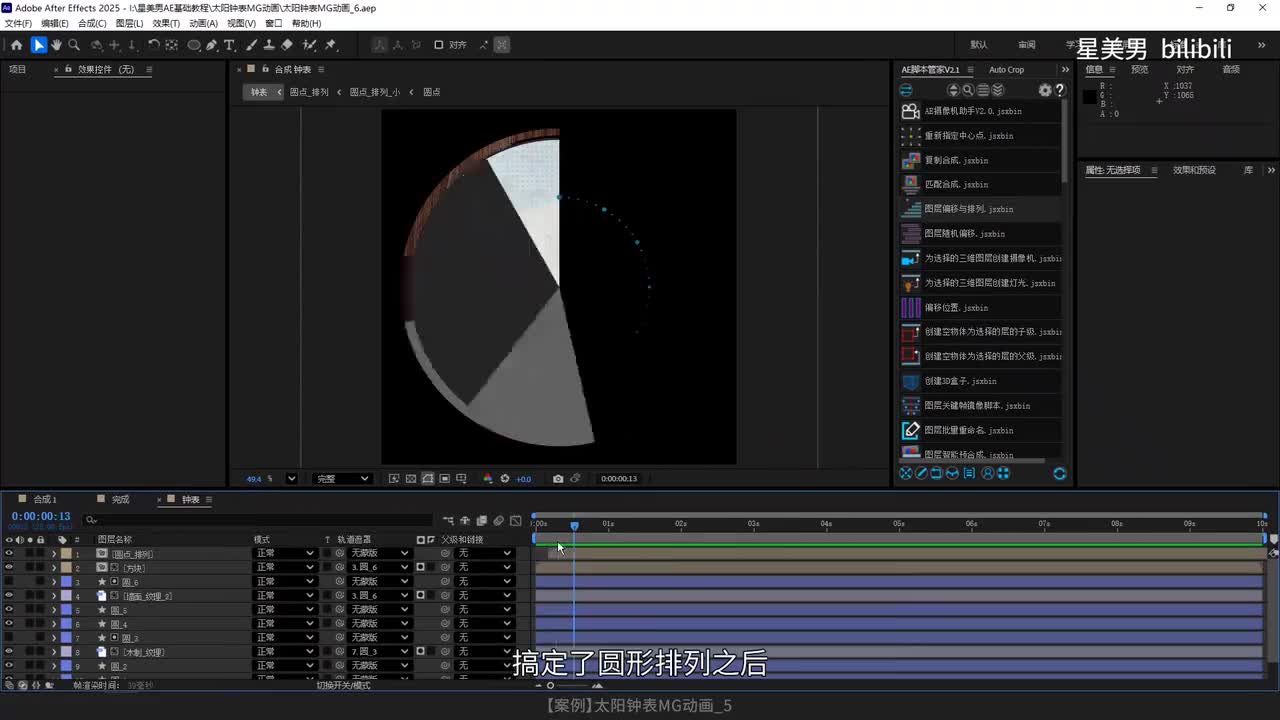Select the Pen tool

(x=212, y=45)
